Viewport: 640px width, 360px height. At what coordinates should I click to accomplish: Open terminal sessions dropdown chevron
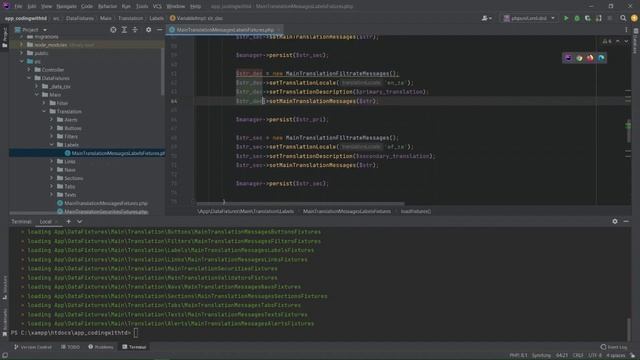80,221
